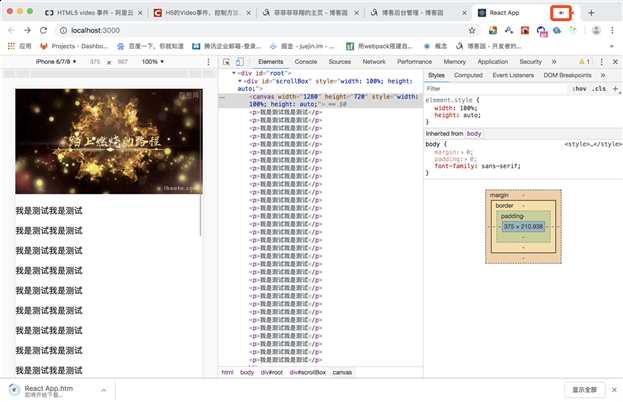
Task: Switch to Event Listeners tab
Action: click(513, 75)
